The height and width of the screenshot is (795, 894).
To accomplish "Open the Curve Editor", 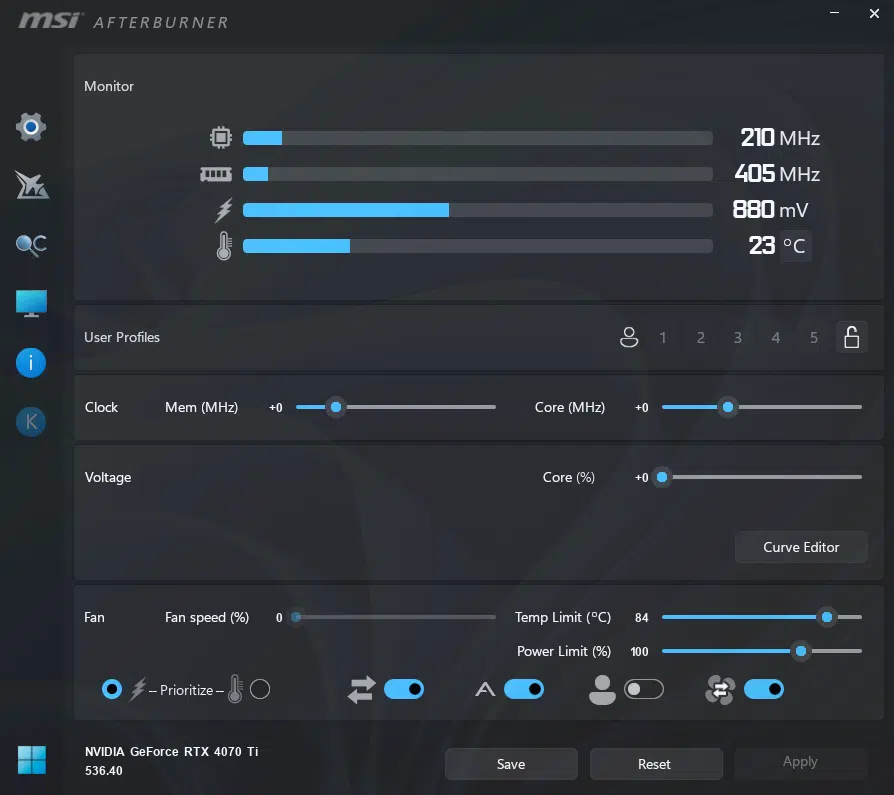I will (x=801, y=547).
